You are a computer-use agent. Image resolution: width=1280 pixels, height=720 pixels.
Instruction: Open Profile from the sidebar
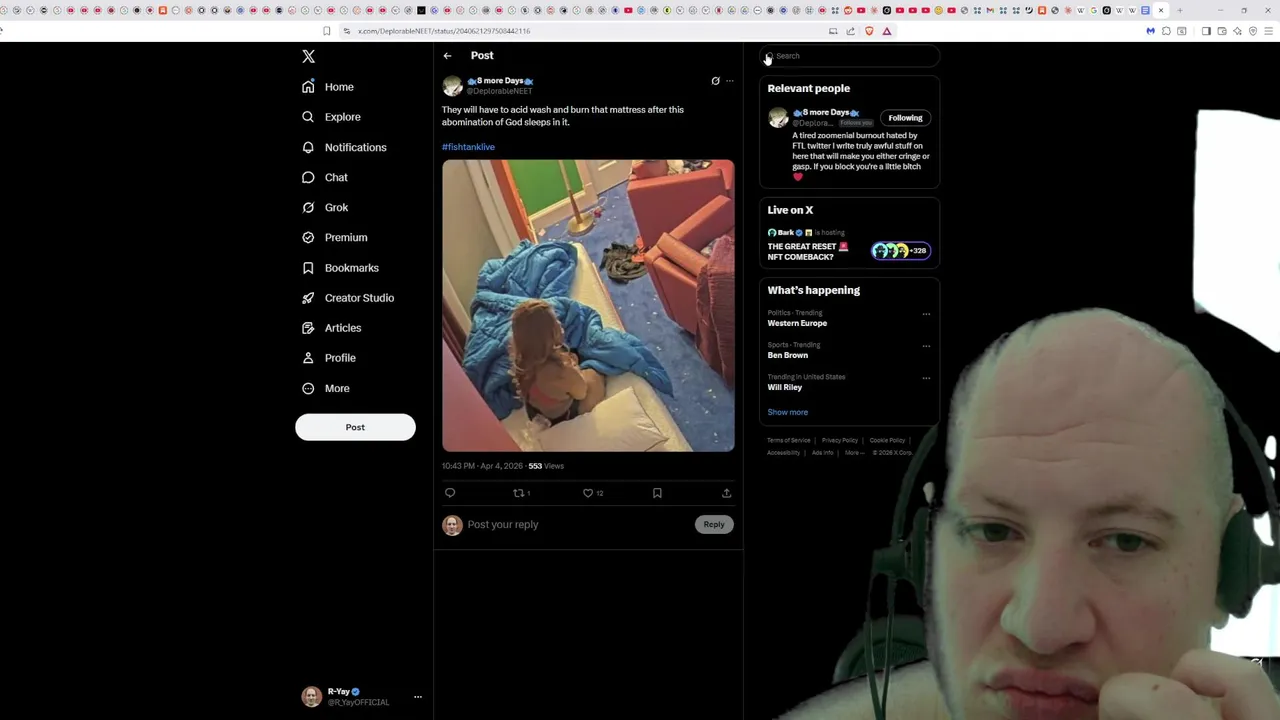click(x=328, y=358)
